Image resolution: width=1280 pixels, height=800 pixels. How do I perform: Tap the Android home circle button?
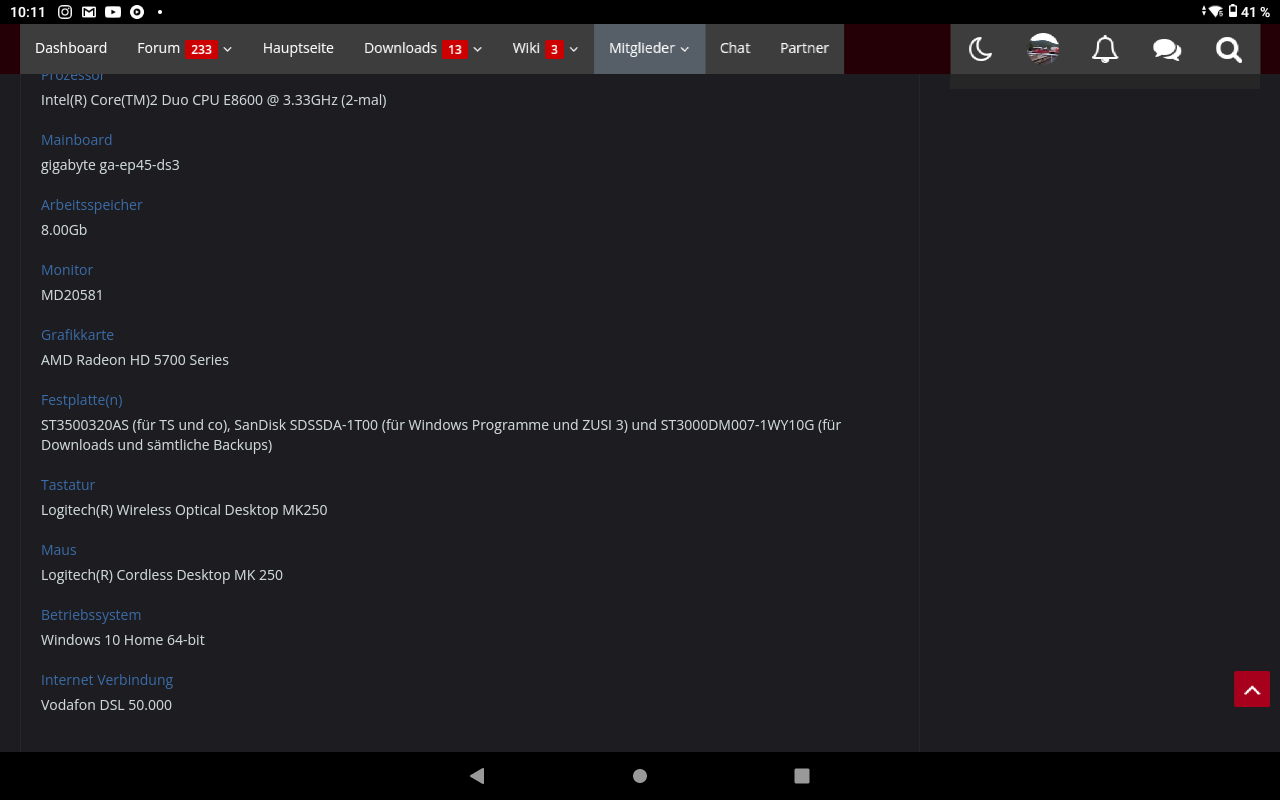click(640, 776)
